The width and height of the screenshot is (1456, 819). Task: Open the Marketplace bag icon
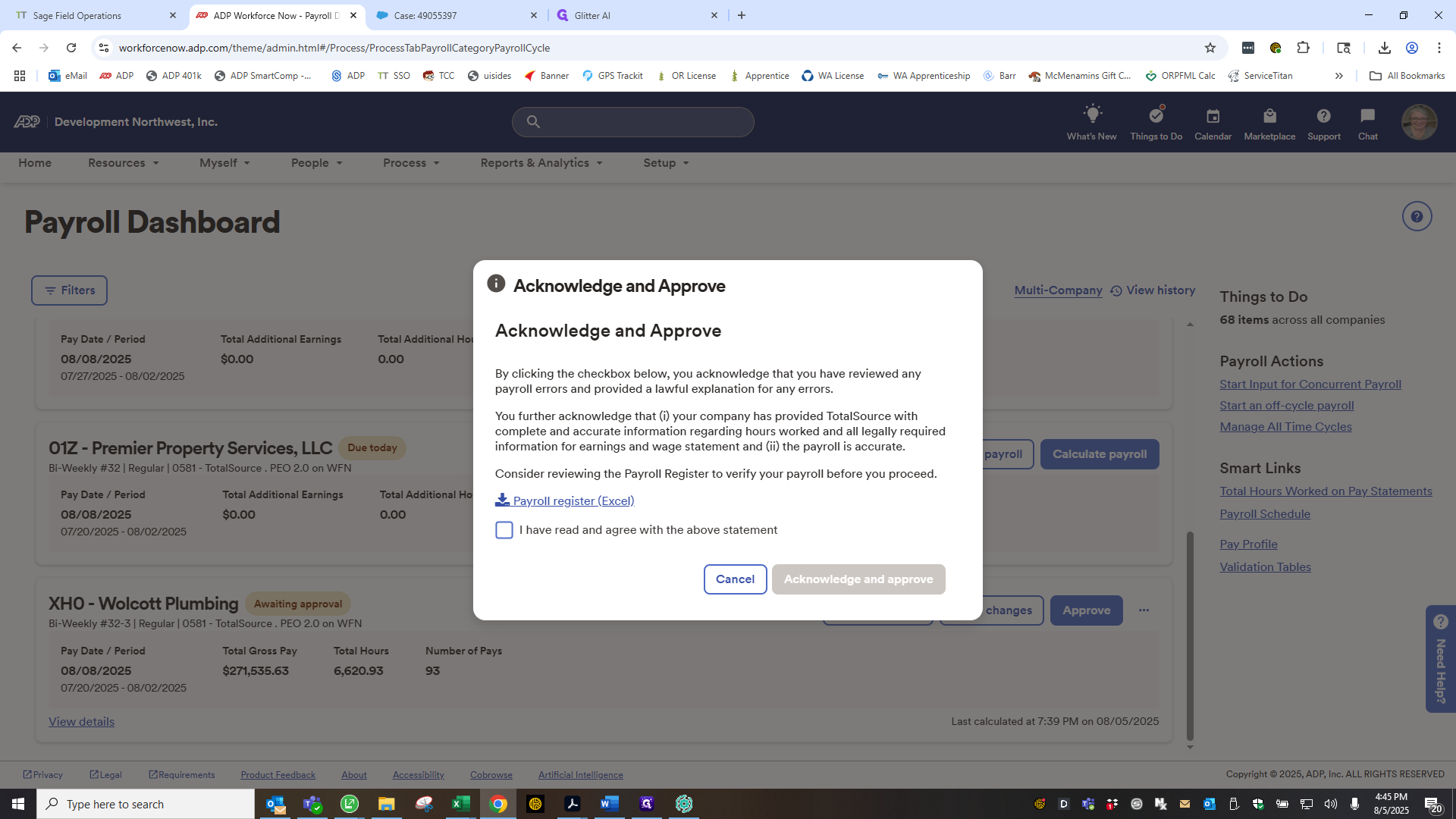(x=1269, y=122)
